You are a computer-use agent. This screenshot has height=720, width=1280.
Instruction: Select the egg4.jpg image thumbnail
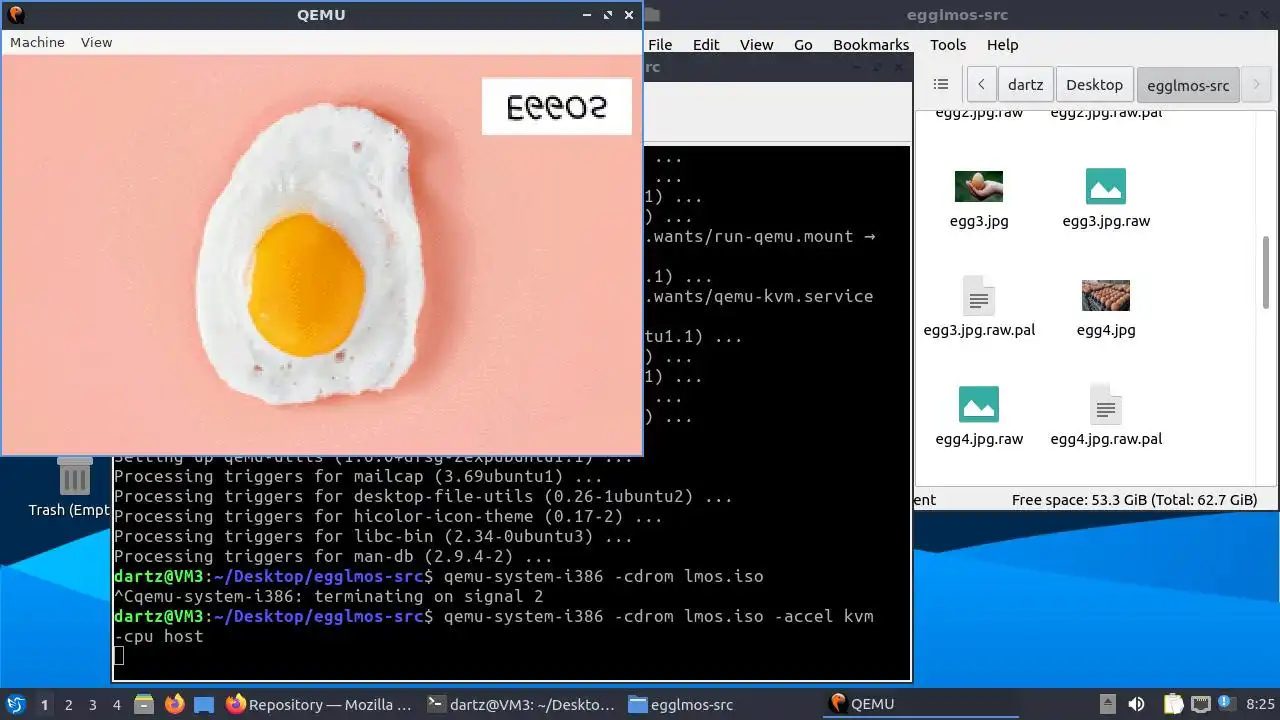click(1106, 295)
